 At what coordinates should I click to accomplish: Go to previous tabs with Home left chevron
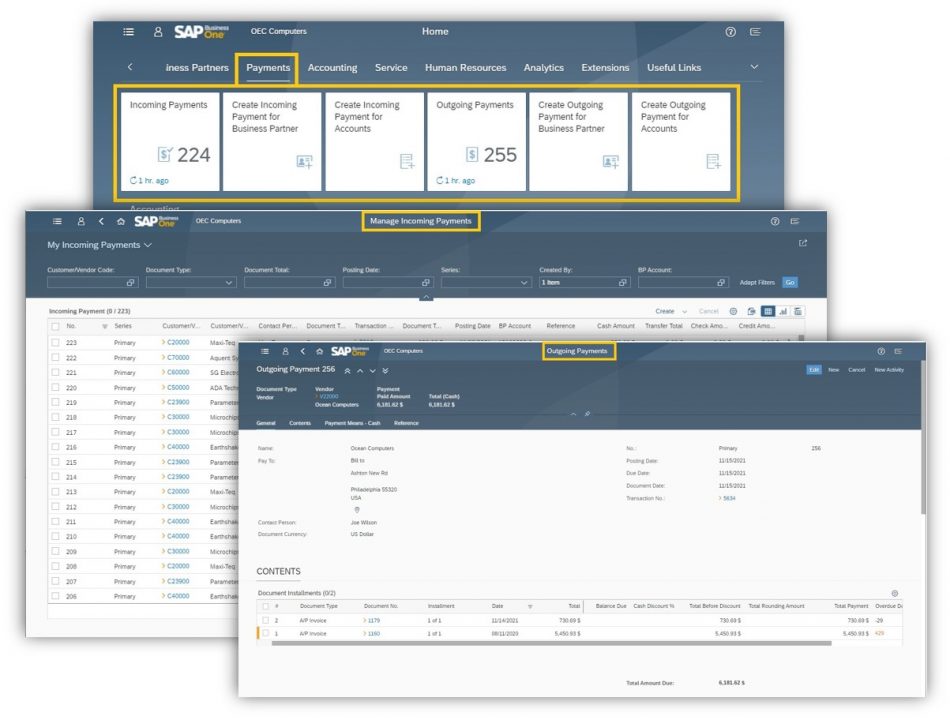coord(130,67)
